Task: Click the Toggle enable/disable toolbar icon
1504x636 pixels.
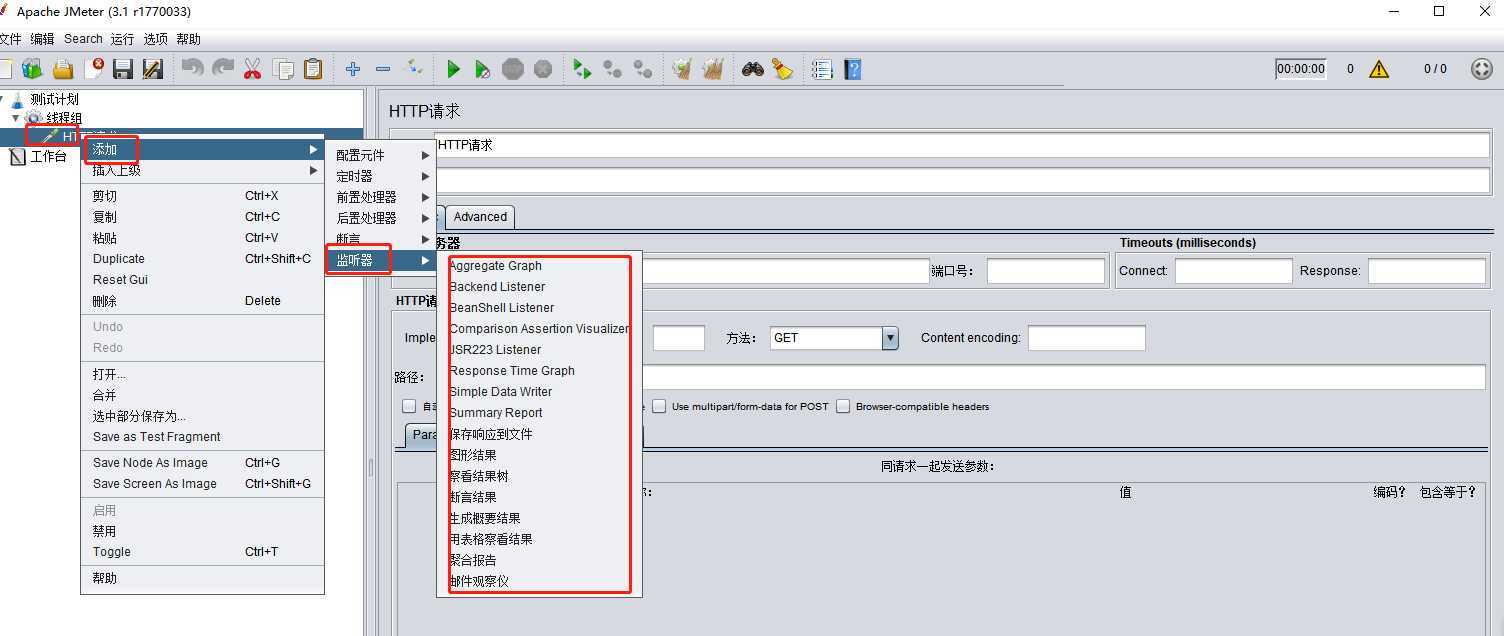Action: click(413, 69)
